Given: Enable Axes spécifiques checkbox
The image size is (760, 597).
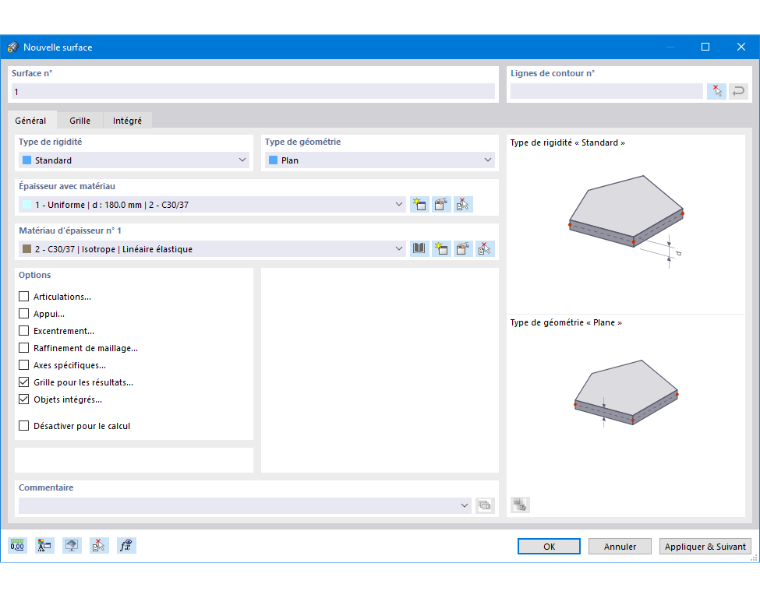Looking at the screenshot, I should coord(24,365).
